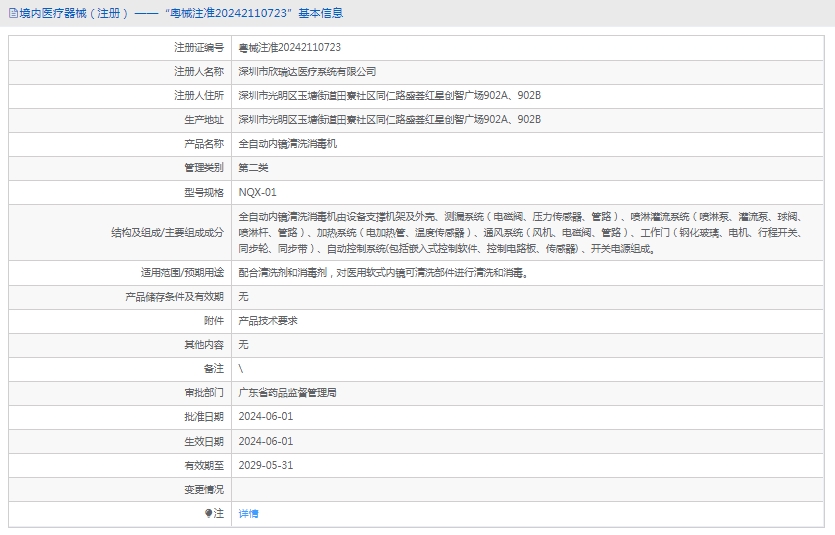Open the 详情 link at the bottom
The image size is (835, 535).
(248, 513)
